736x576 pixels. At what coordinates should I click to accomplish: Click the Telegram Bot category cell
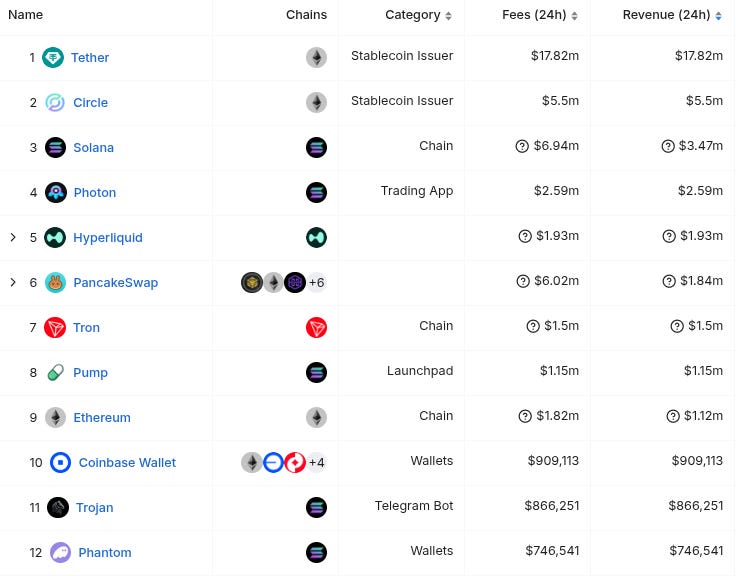tap(414, 506)
